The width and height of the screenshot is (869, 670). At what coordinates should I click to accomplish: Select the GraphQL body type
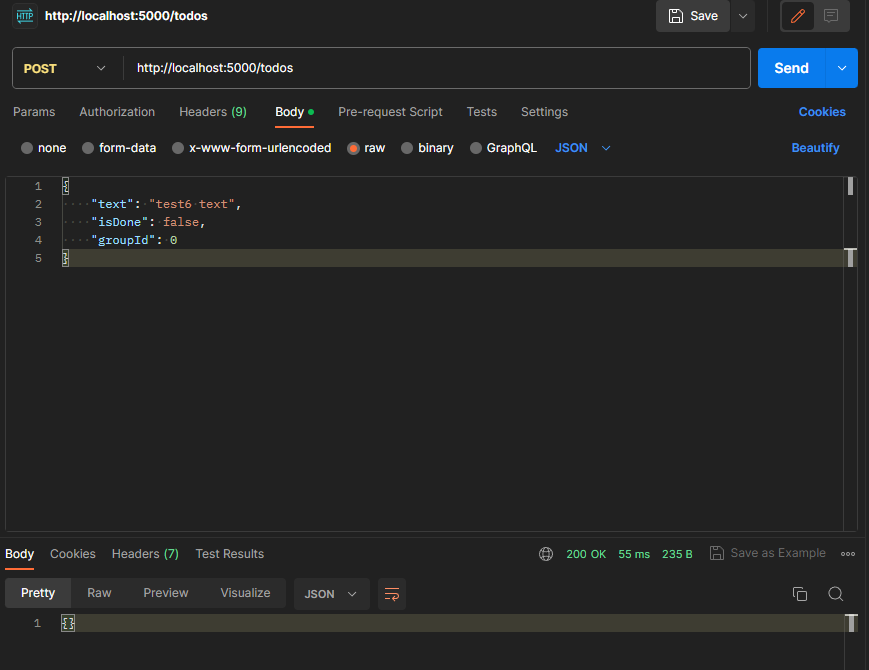pyautogui.click(x=476, y=148)
